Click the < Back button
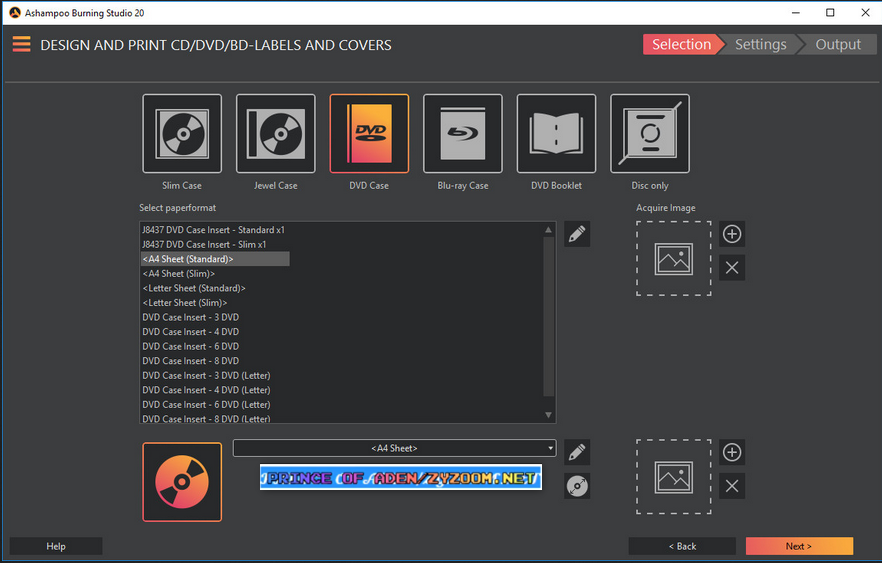 click(x=682, y=546)
